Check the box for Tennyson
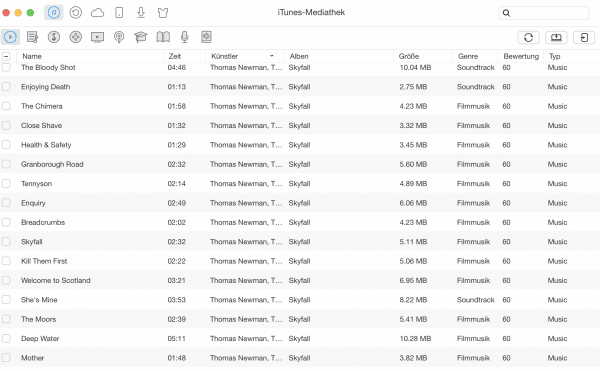Screen dimensions: 600x371 click(x=6, y=184)
